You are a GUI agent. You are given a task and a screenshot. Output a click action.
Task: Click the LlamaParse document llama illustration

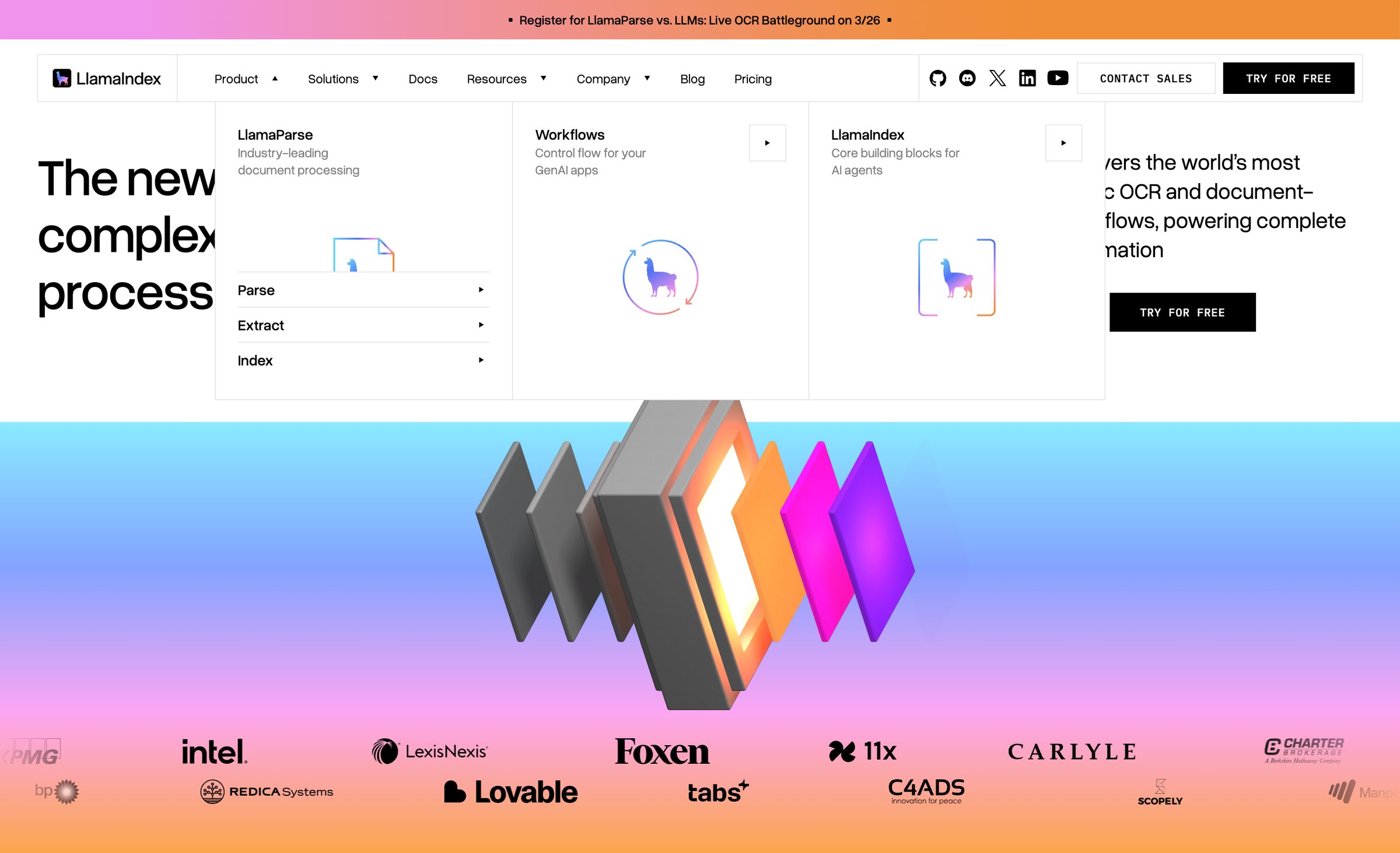point(363,254)
